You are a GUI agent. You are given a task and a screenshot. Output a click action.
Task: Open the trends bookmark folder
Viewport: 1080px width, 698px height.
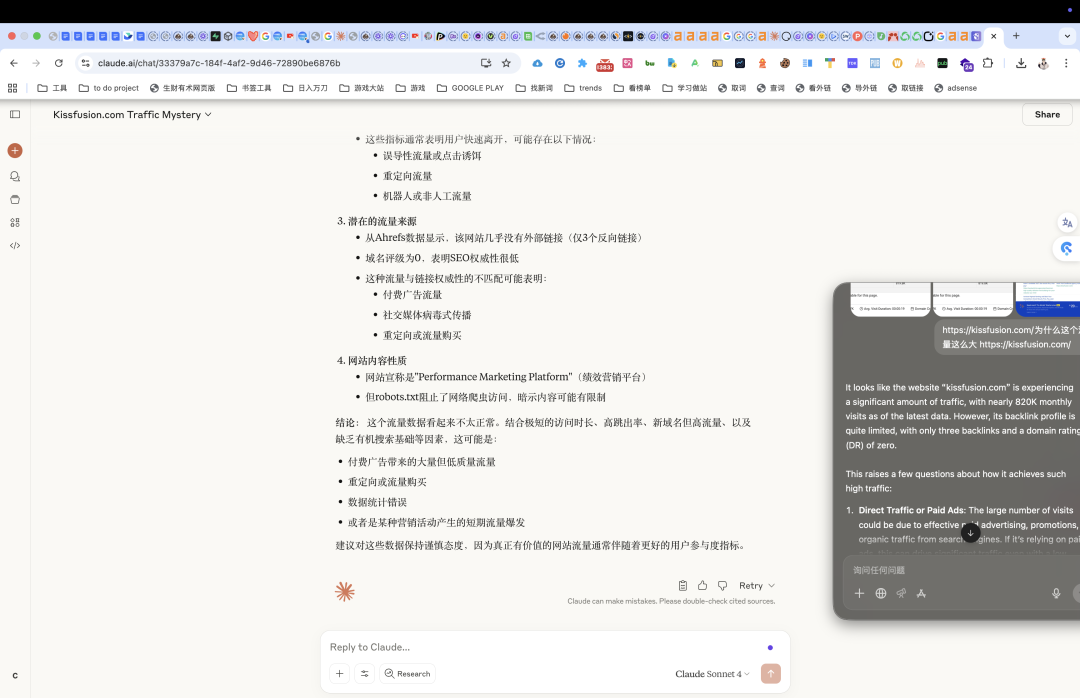[583, 88]
